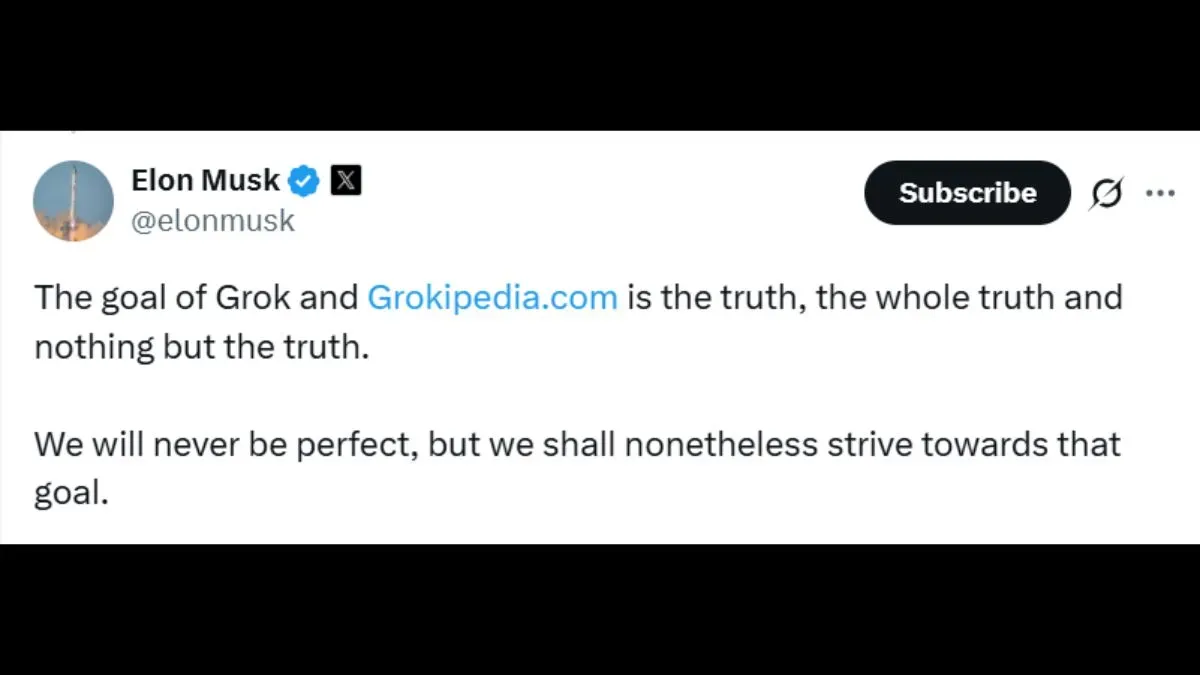Click the blue verified checkmark badge
Viewport: 1200px width, 675px height.
click(304, 181)
